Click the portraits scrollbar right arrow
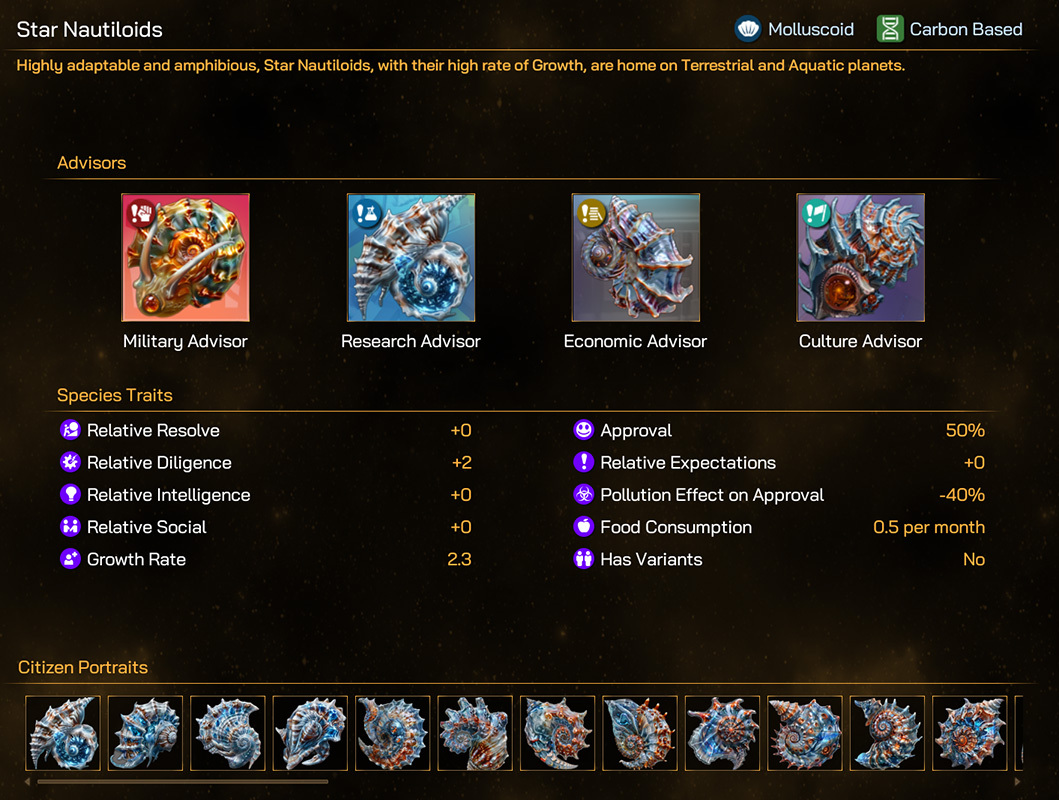The image size is (1059, 800). (x=1017, y=782)
